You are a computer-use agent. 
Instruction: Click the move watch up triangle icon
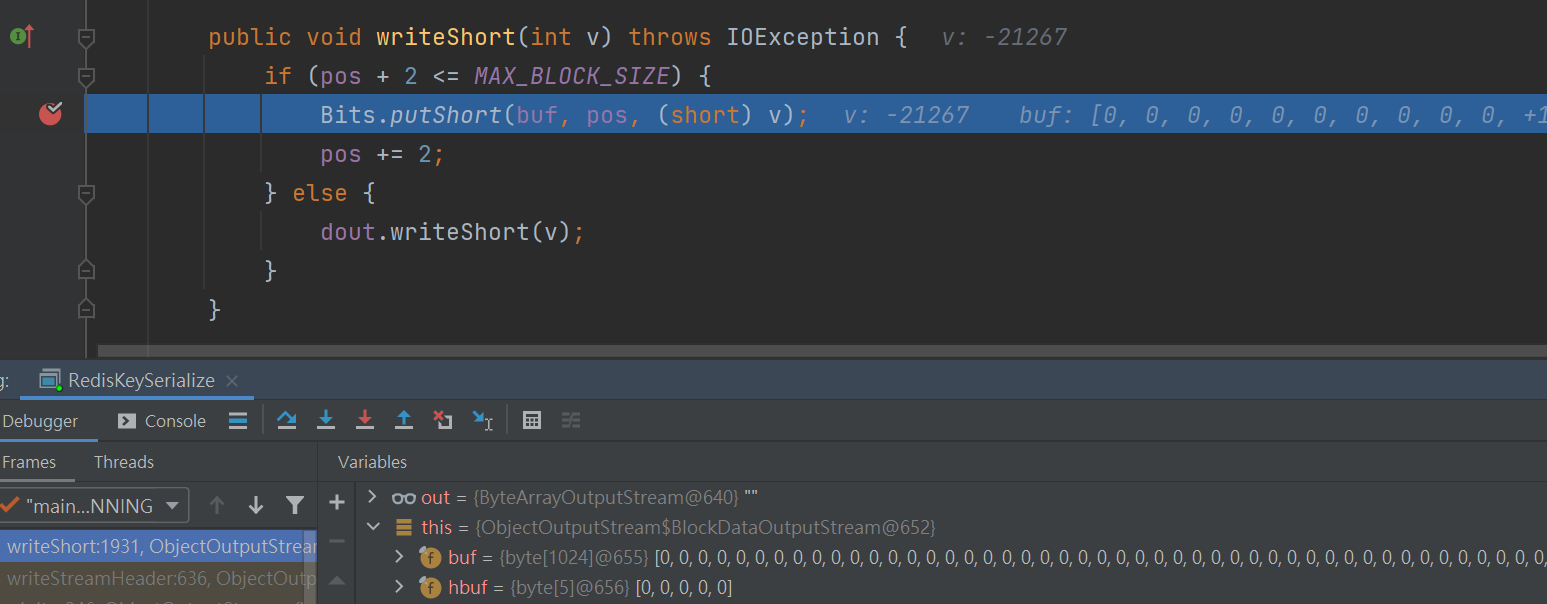click(337, 581)
